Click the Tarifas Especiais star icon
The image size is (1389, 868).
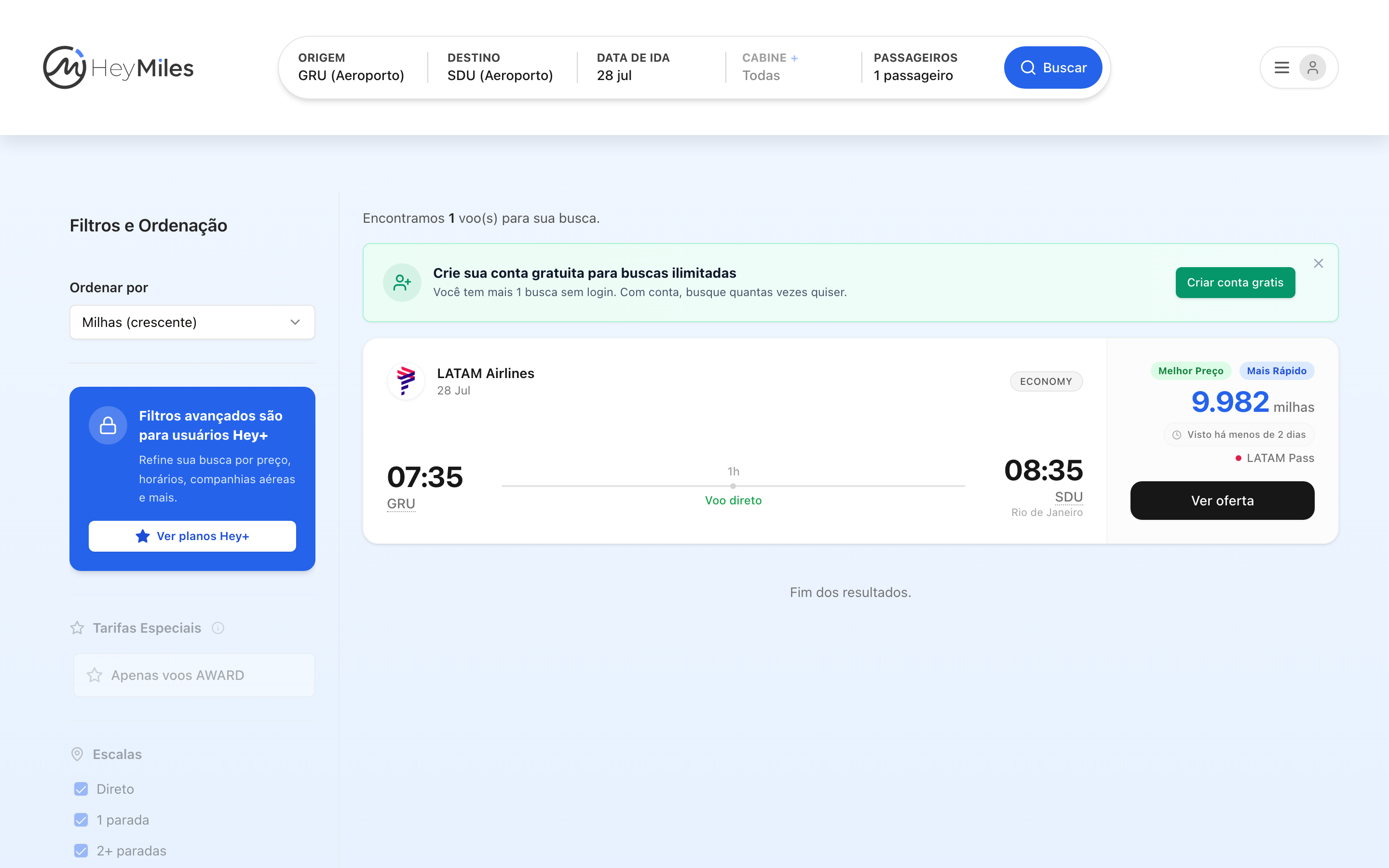77,628
